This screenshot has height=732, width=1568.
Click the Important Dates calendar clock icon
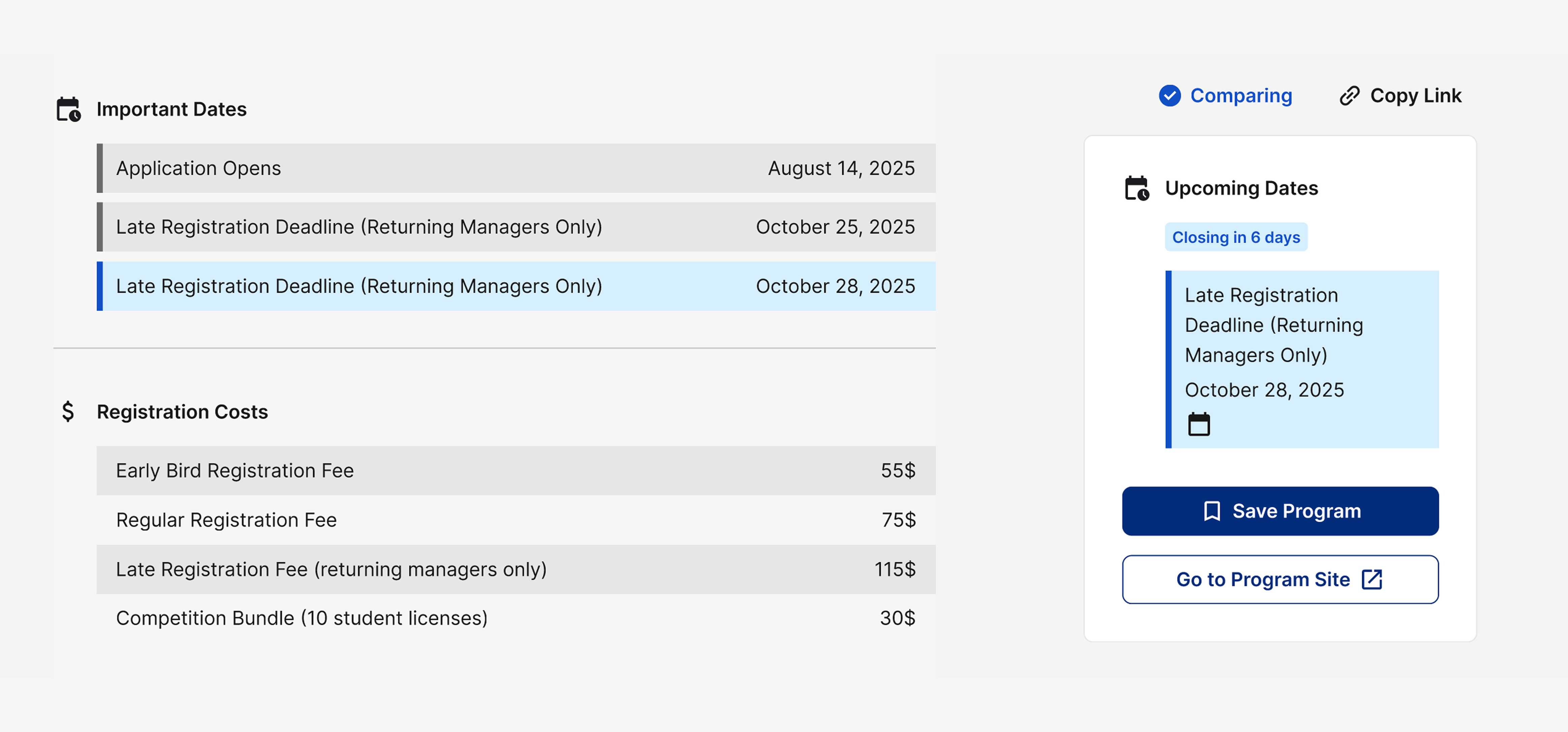[68, 109]
